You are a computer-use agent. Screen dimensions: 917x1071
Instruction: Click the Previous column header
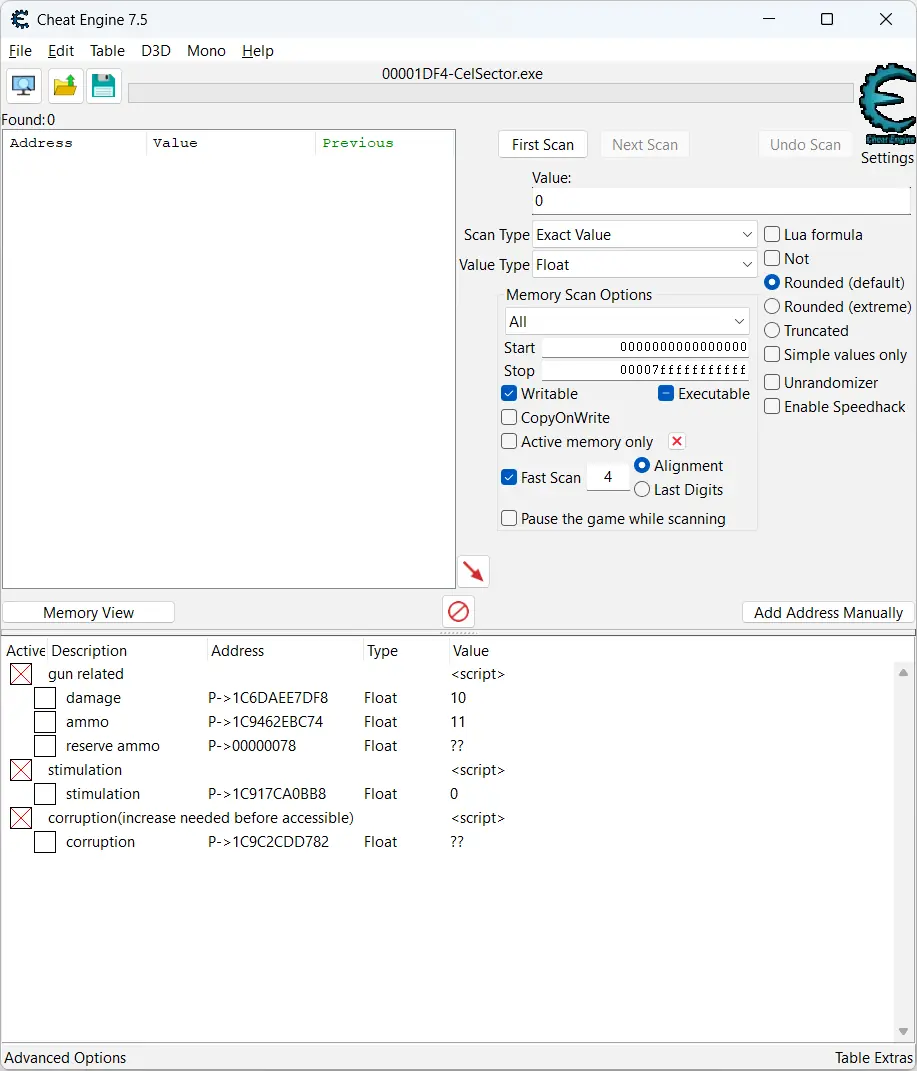(358, 143)
